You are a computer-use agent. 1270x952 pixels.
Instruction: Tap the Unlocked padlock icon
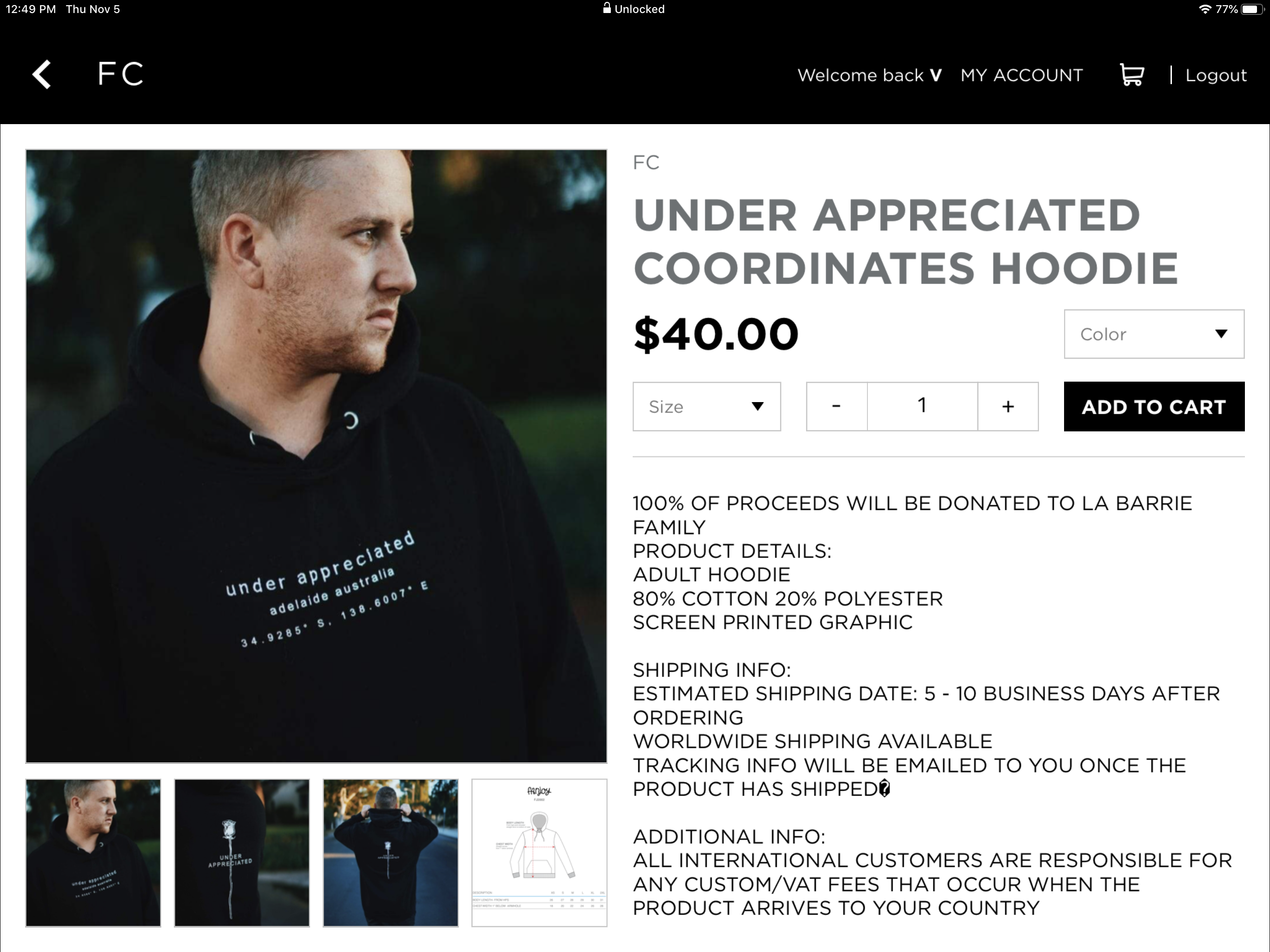(x=606, y=8)
